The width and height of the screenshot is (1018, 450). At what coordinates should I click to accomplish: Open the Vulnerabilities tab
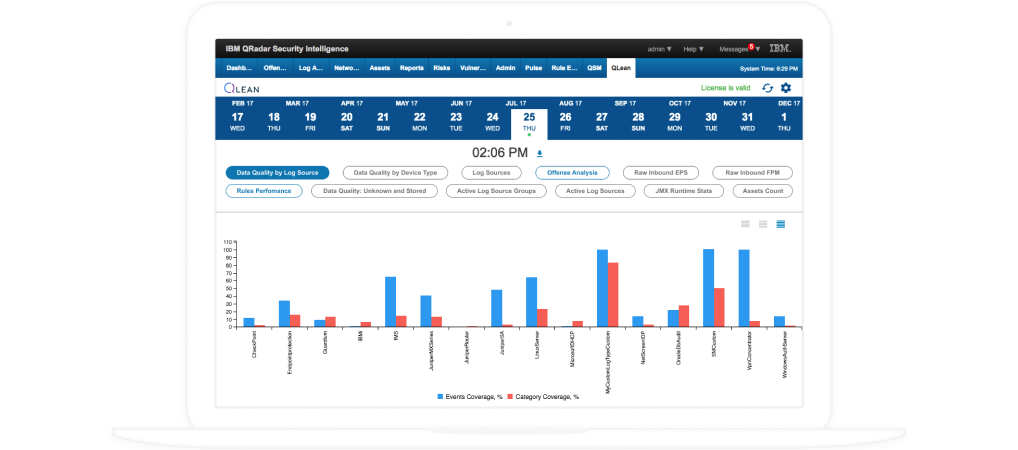click(472, 68)
